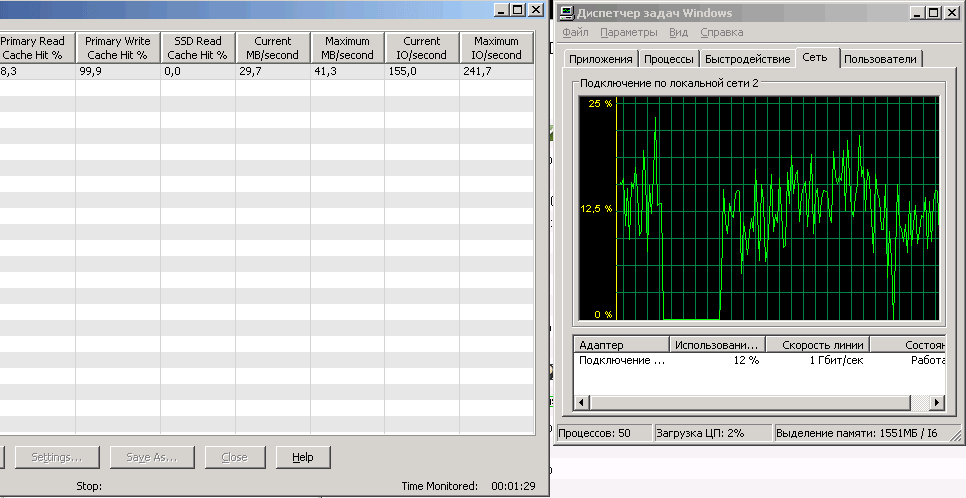The width and height of the screenshot is (966, 498).
Task: Click the Save As... button
Action: pos(152,457)
